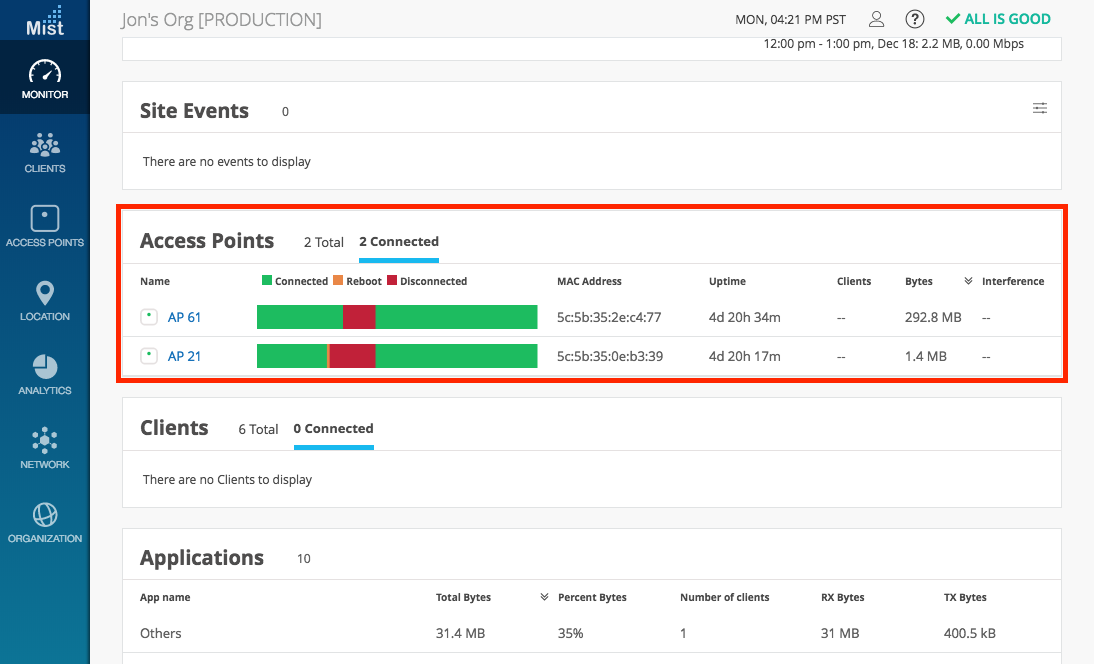Go to the Clients sidebar icon
This screenshot has width=1094, height=664.
[45, 153]
